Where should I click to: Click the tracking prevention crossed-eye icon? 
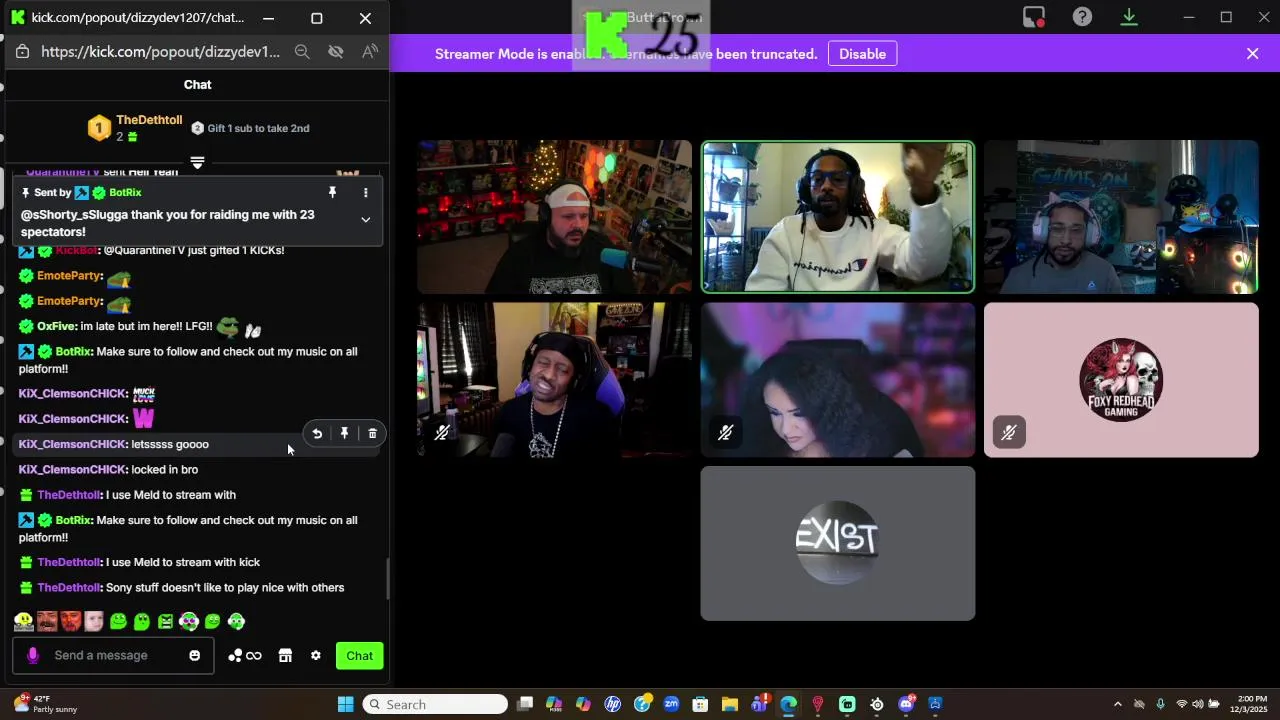pos(336,52)
